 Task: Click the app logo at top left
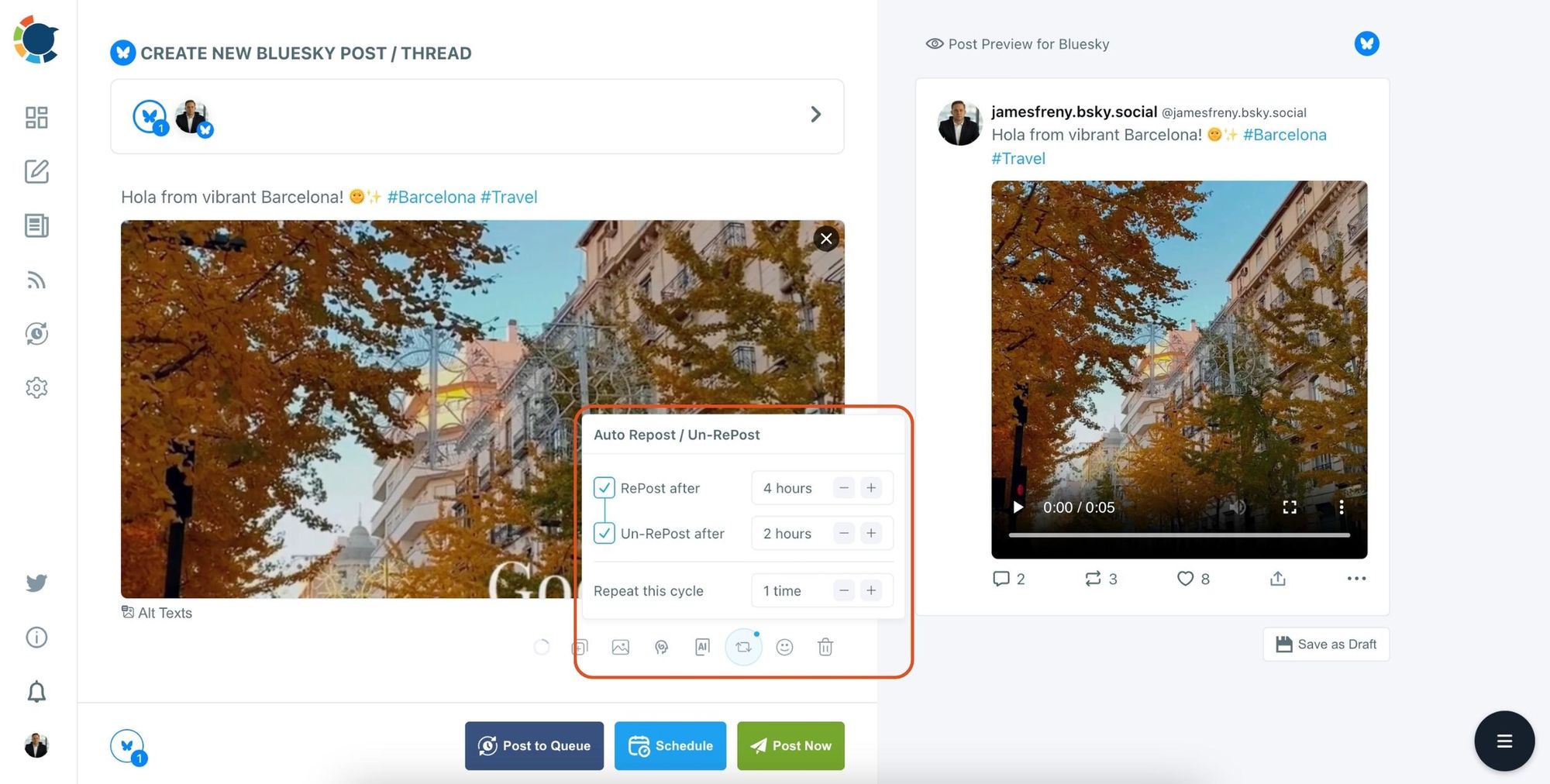click(36, 39)
